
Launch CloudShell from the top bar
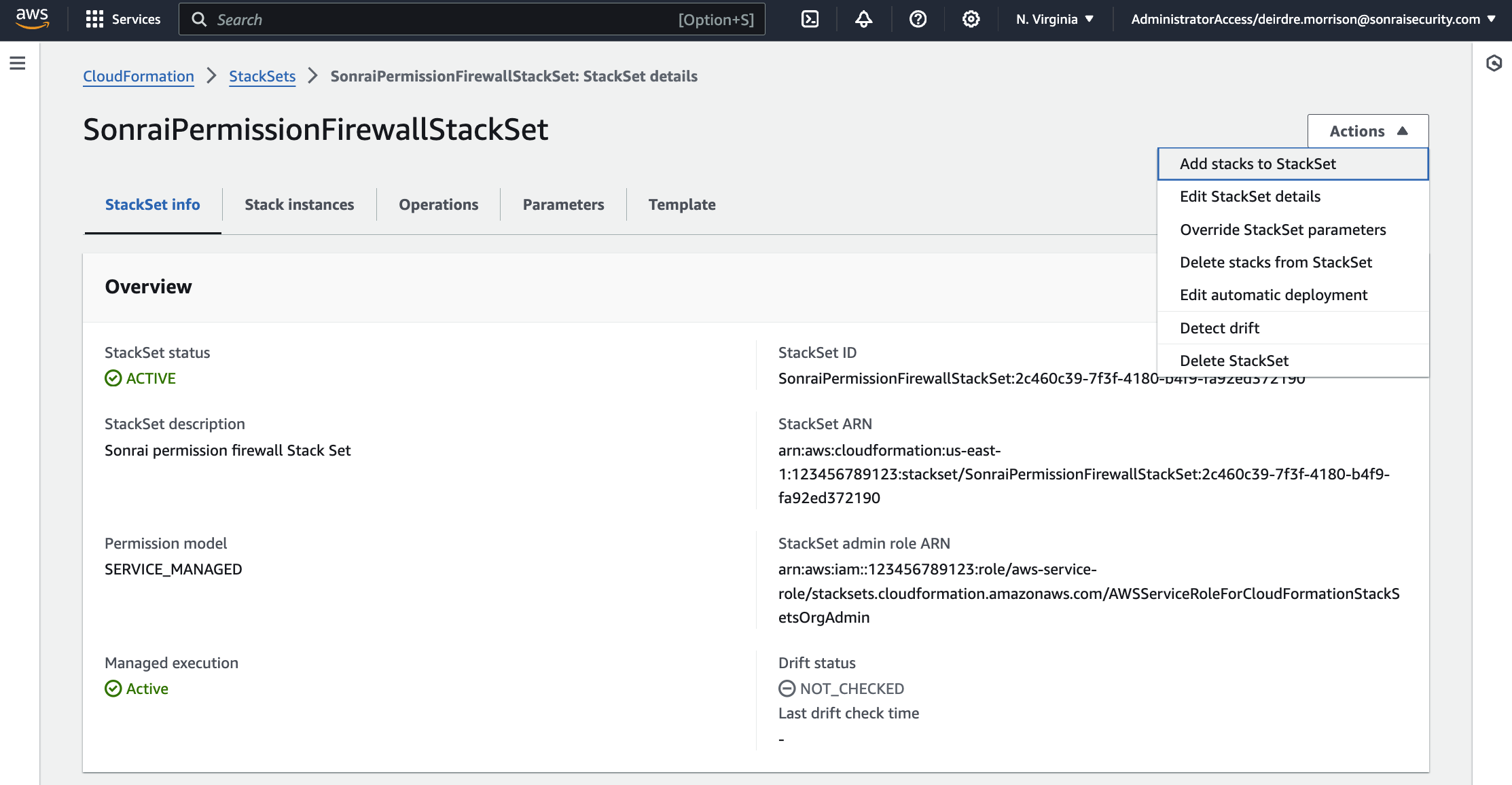810,19
